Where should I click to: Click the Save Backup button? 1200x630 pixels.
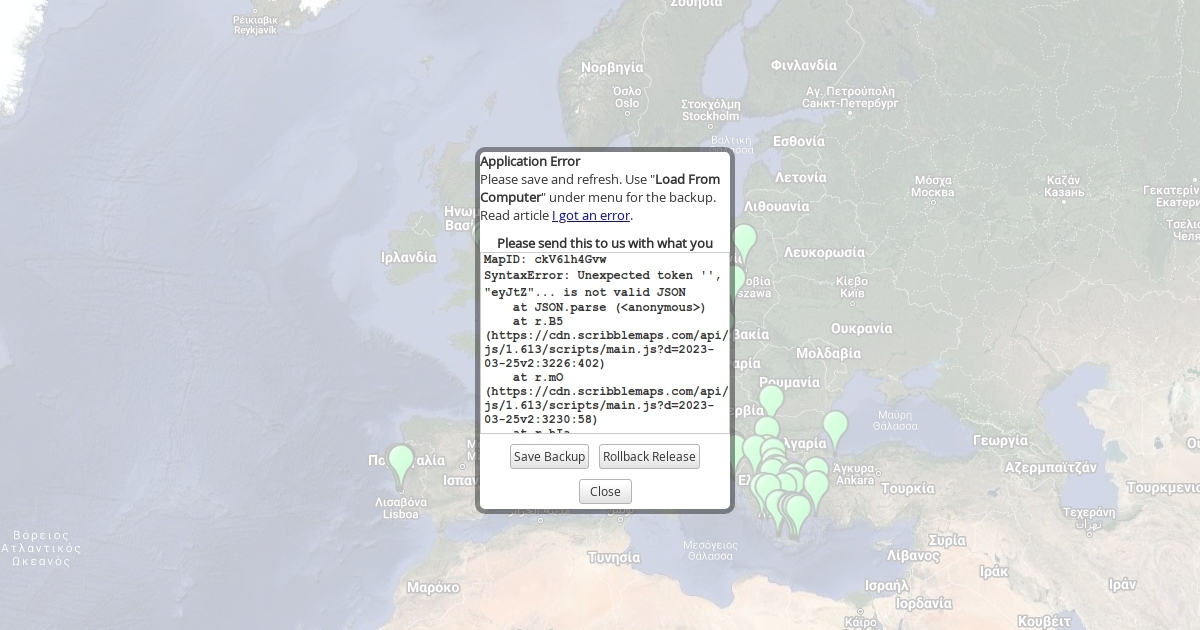pyautogui.click(x=549, y=457)
